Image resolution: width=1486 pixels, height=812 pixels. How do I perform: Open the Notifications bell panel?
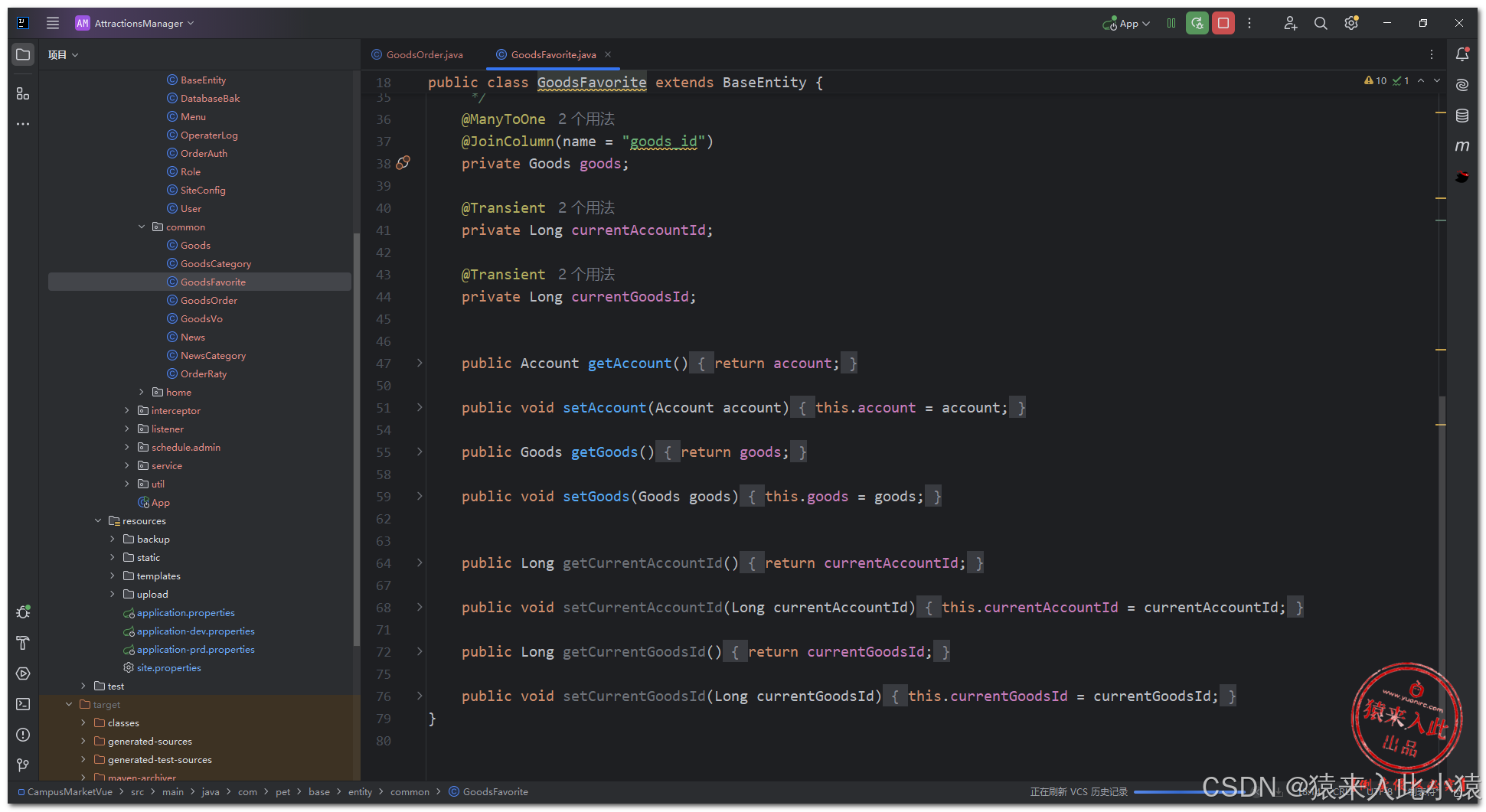(1462, 54)
